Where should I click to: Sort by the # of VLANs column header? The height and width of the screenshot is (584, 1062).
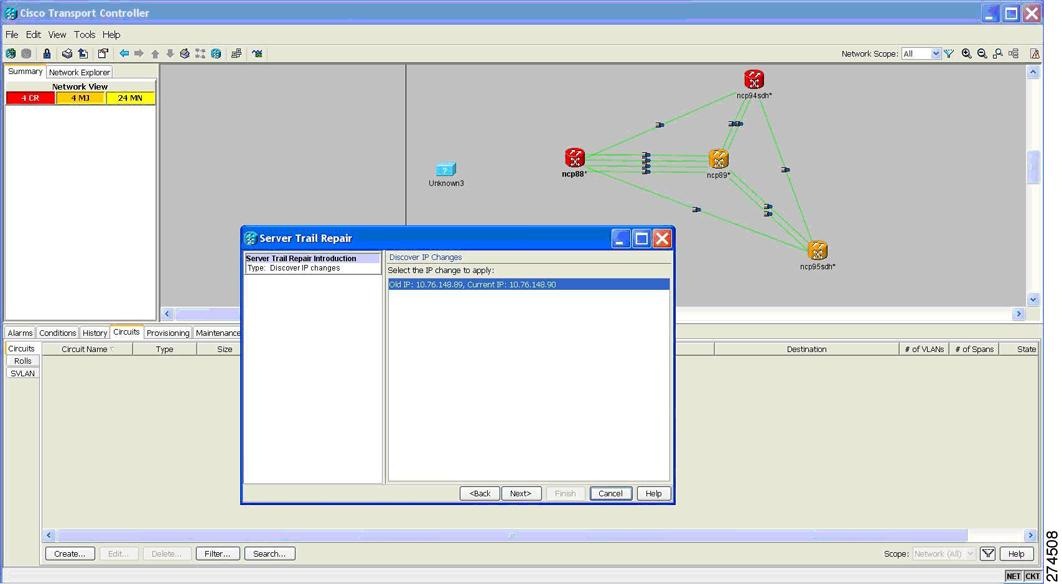tap(924, 349)
